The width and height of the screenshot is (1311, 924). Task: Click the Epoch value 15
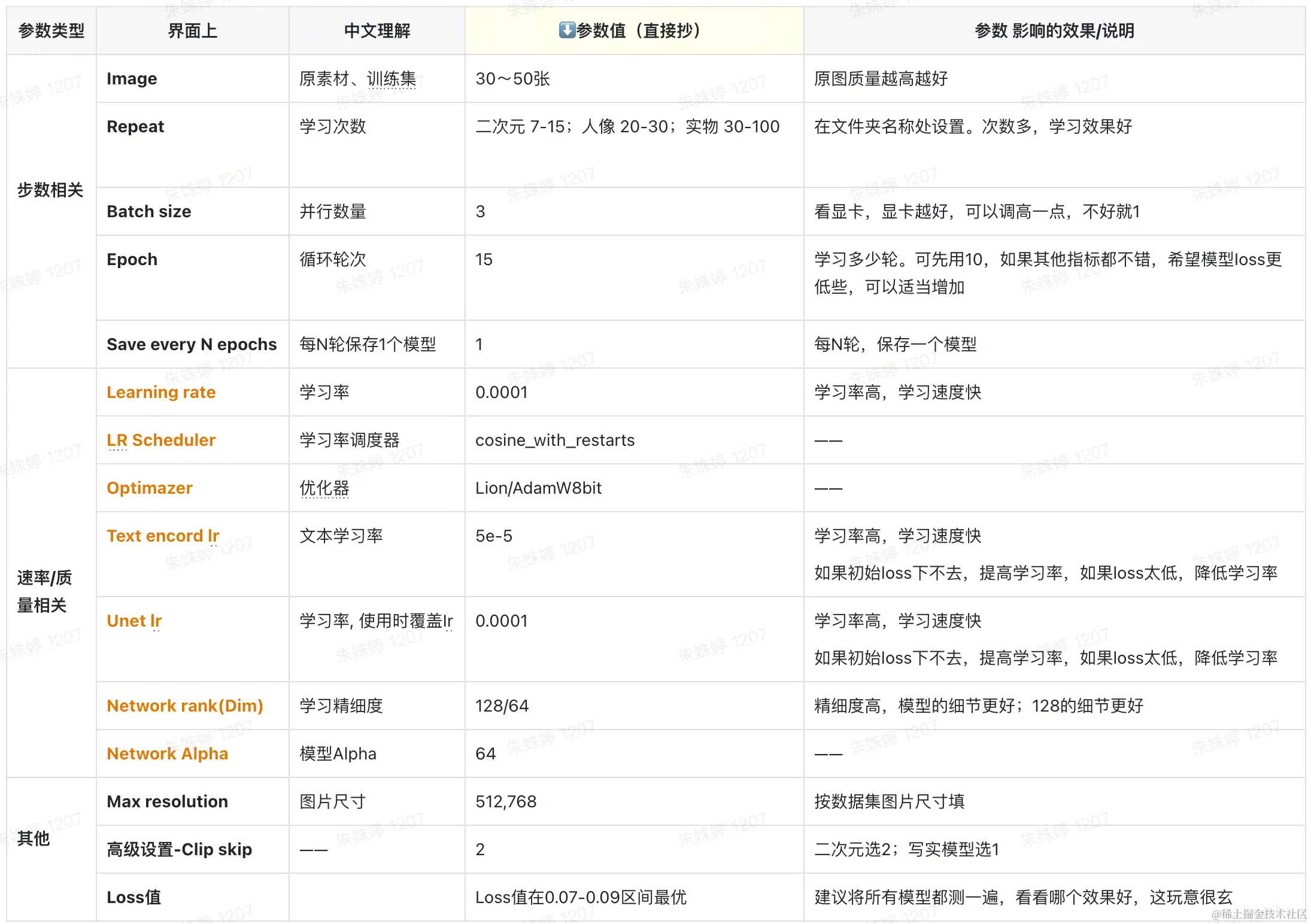[484, 259]
